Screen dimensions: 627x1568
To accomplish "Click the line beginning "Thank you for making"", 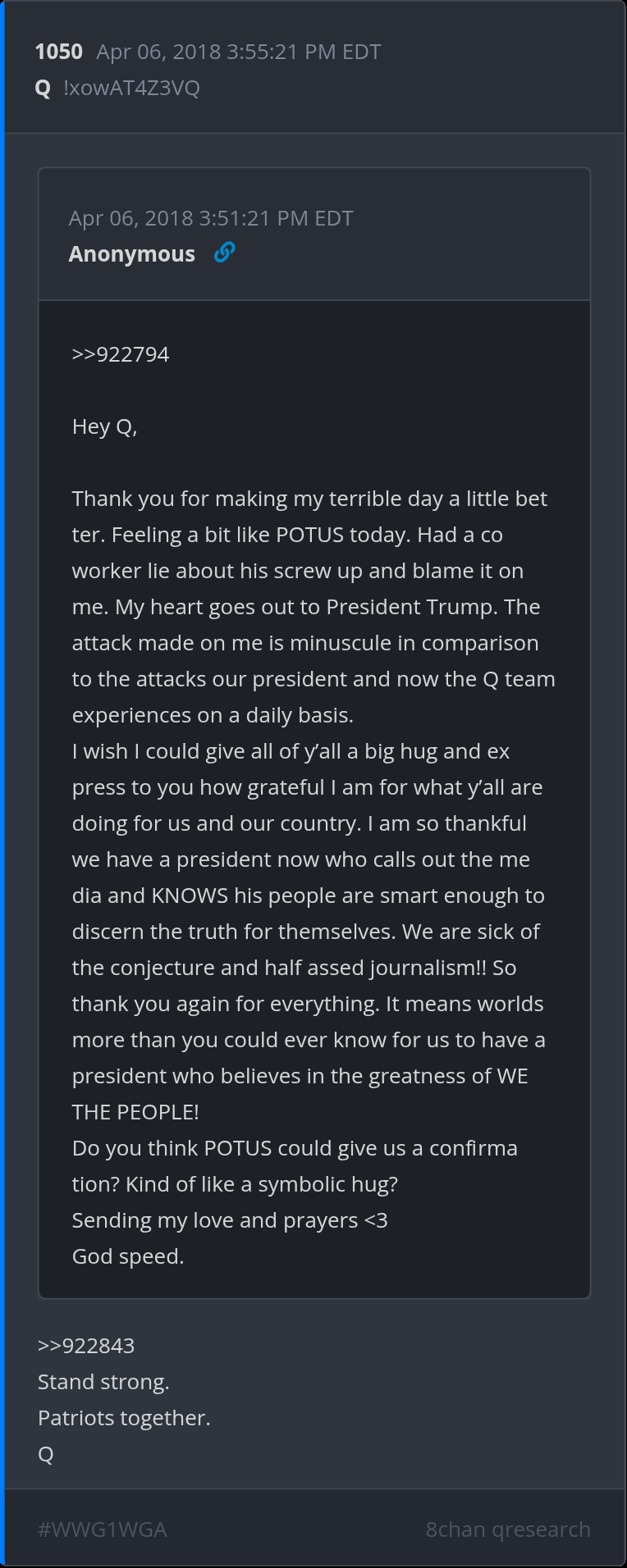I will click(309, 499).
